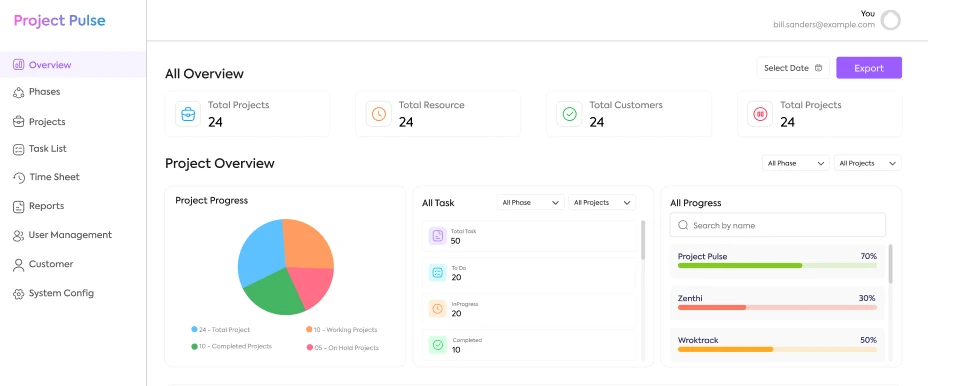
Task: Open the Select Date picker
Action: pos(793,68)
